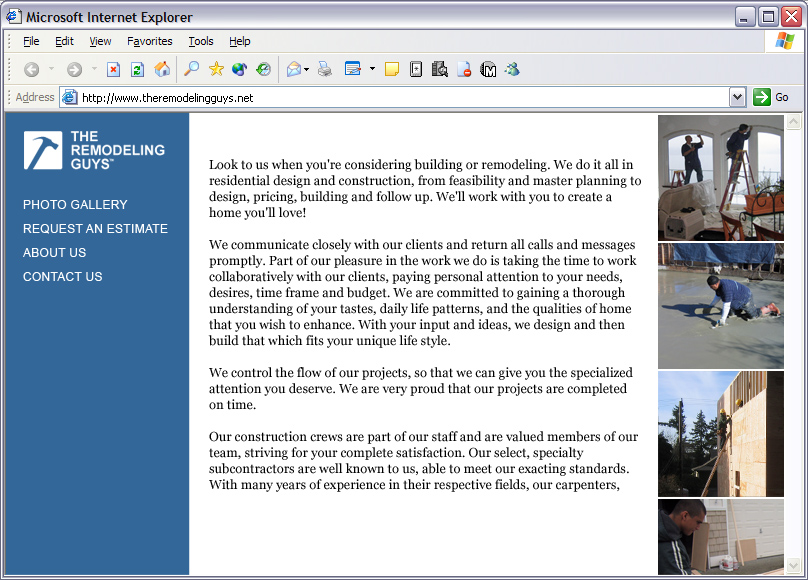Go to the Home page icon
The image size is (808, 580).
click(x=162, y=70)
